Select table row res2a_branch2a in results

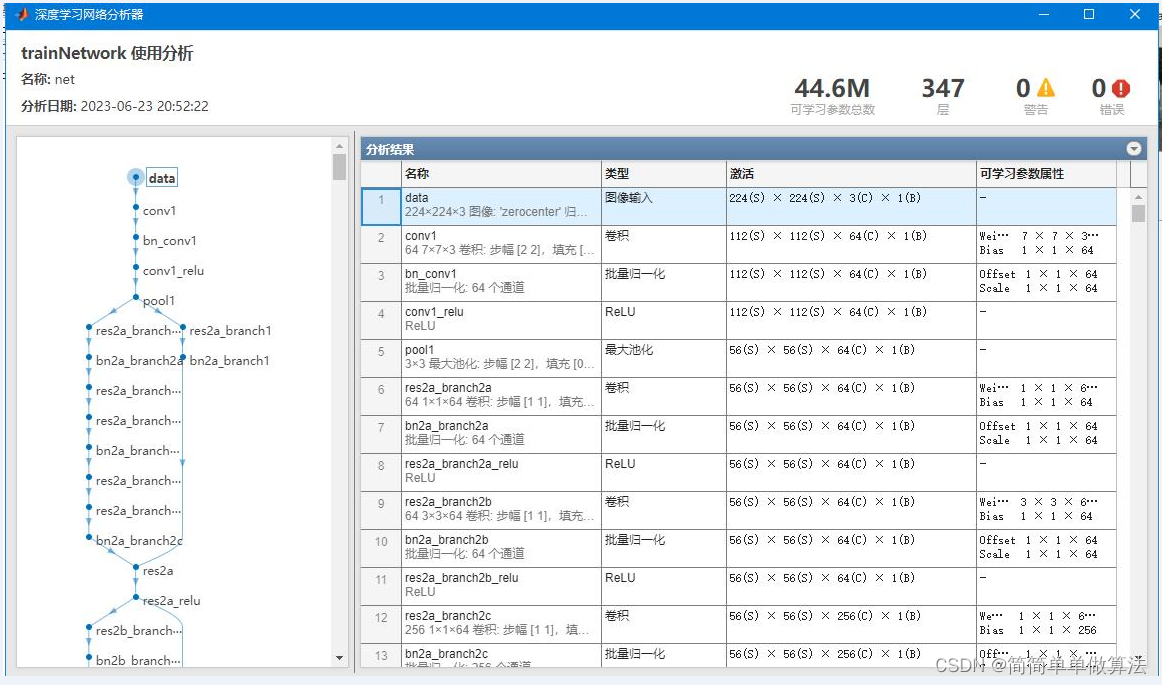(x=739, y=396)
